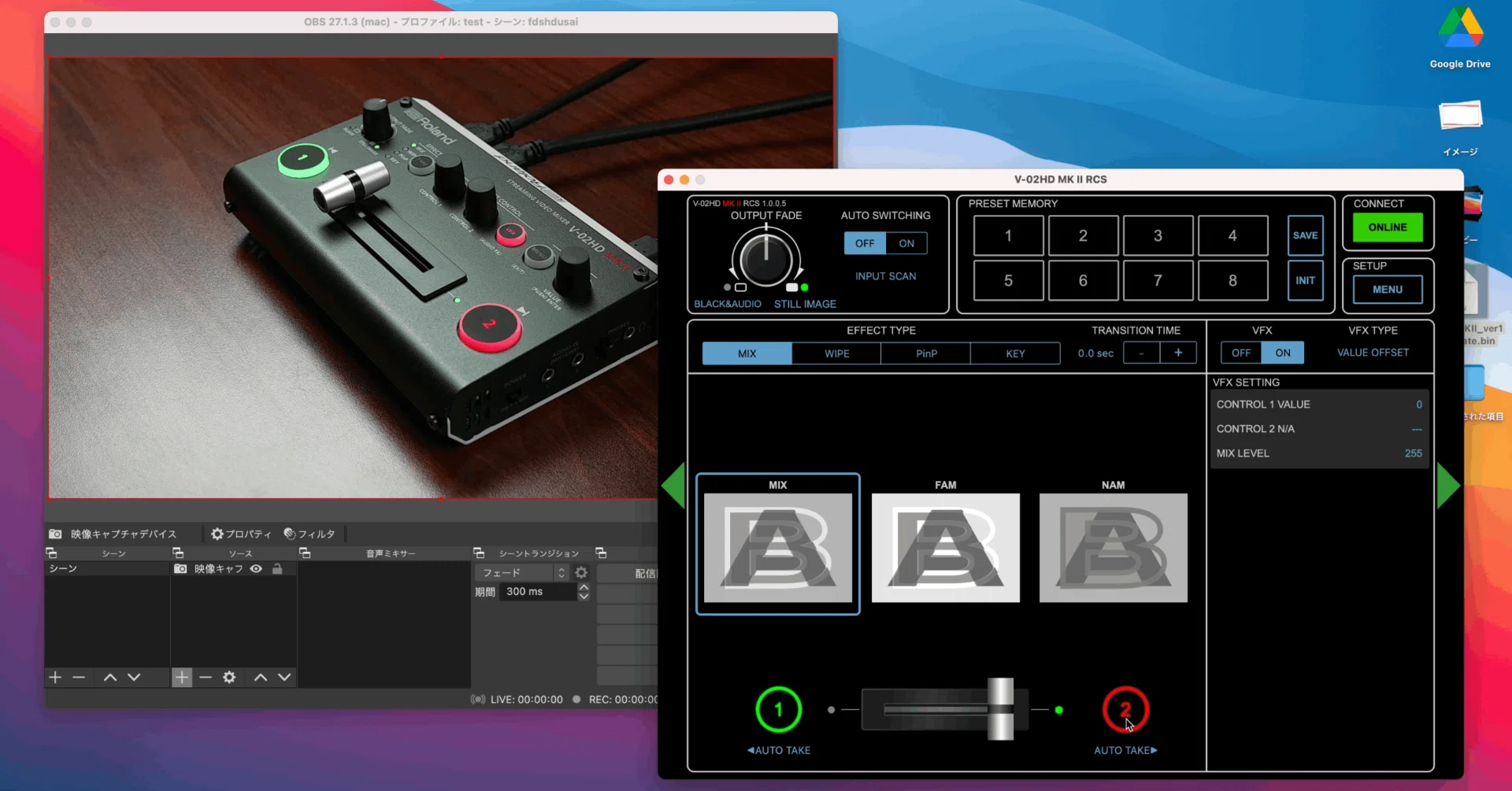Image resolution: width=1512 pixels, height=791 pixels.
Task: Open source properties gear below sources list
Action: 229,677
